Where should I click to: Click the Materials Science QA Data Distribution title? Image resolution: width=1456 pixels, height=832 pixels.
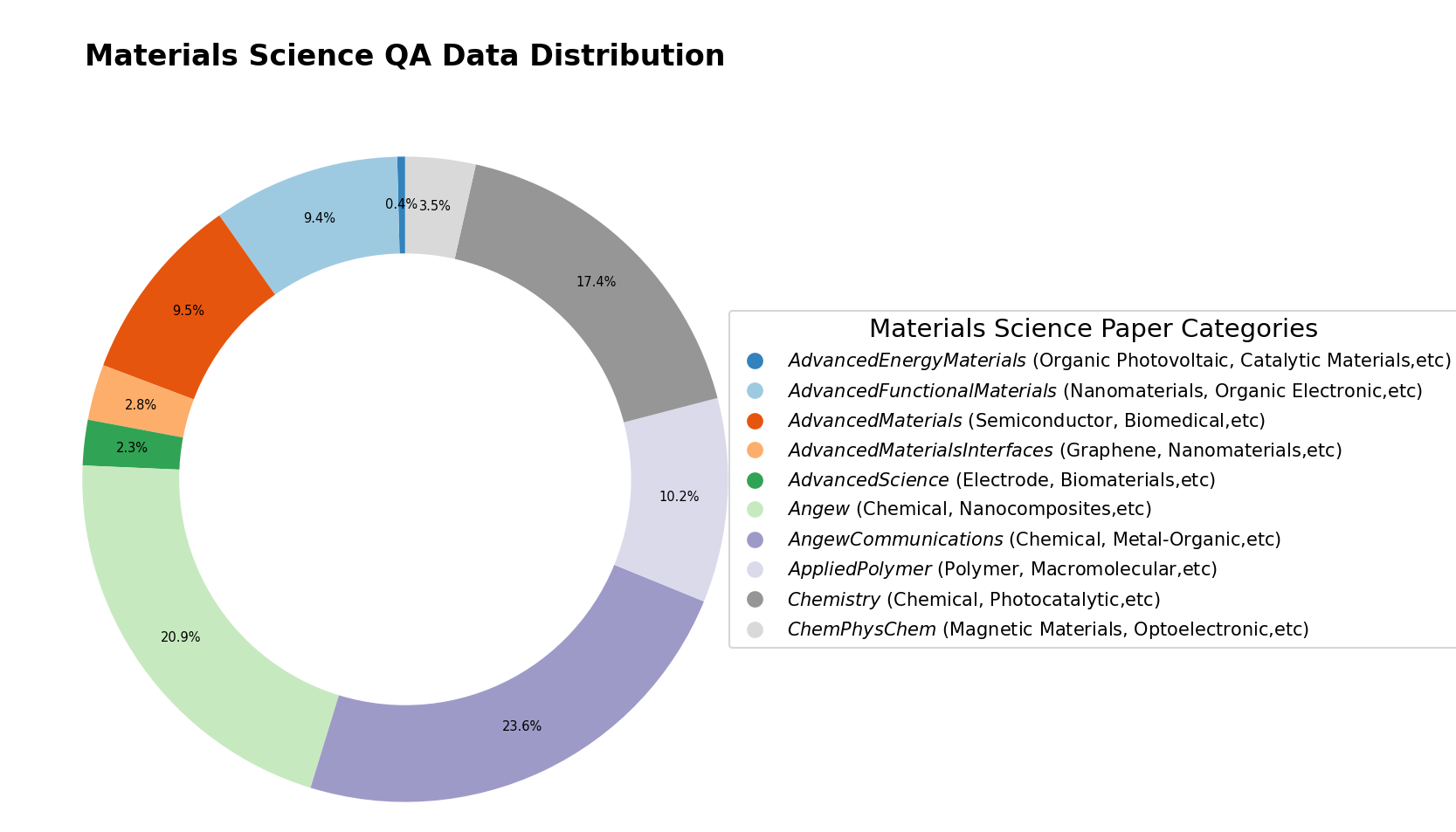click(404, 56)
